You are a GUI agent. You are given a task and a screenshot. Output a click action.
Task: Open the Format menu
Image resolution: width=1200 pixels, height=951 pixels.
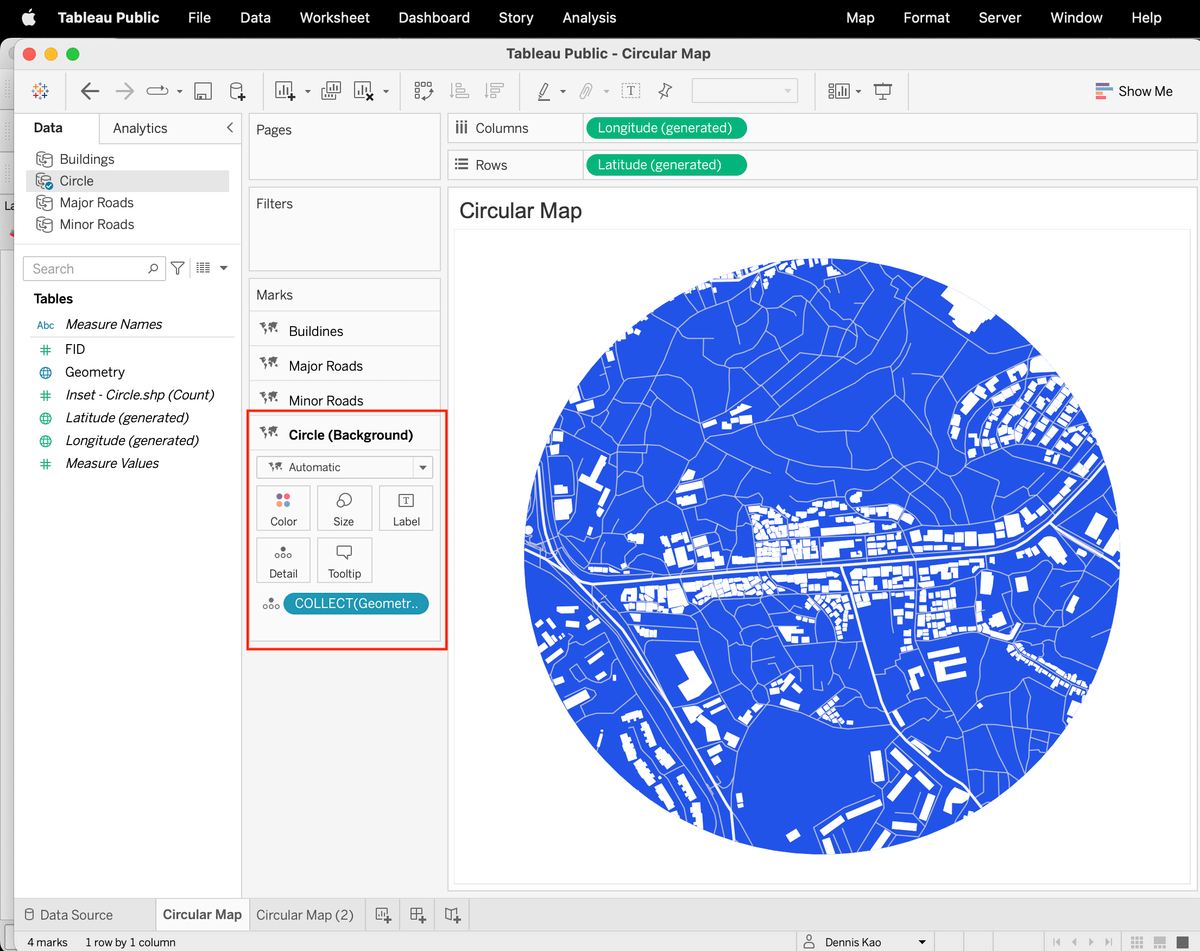pyautogui.click(x=927, y=17)
